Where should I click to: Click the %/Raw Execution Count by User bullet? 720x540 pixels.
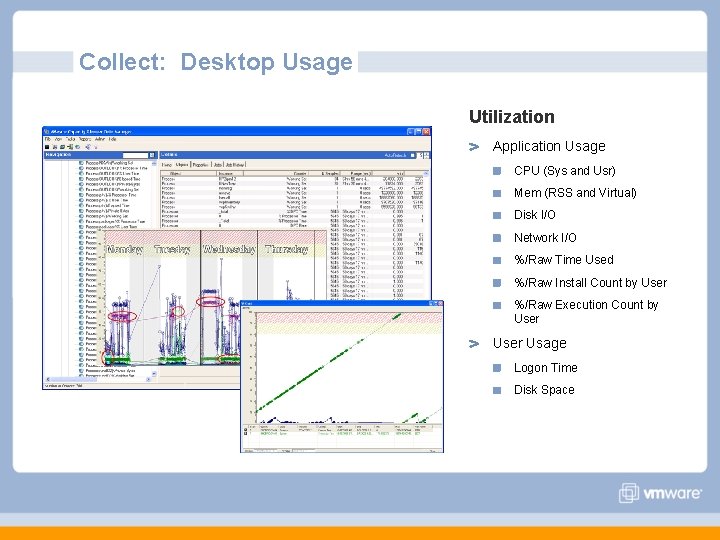(x=586, y=311)
